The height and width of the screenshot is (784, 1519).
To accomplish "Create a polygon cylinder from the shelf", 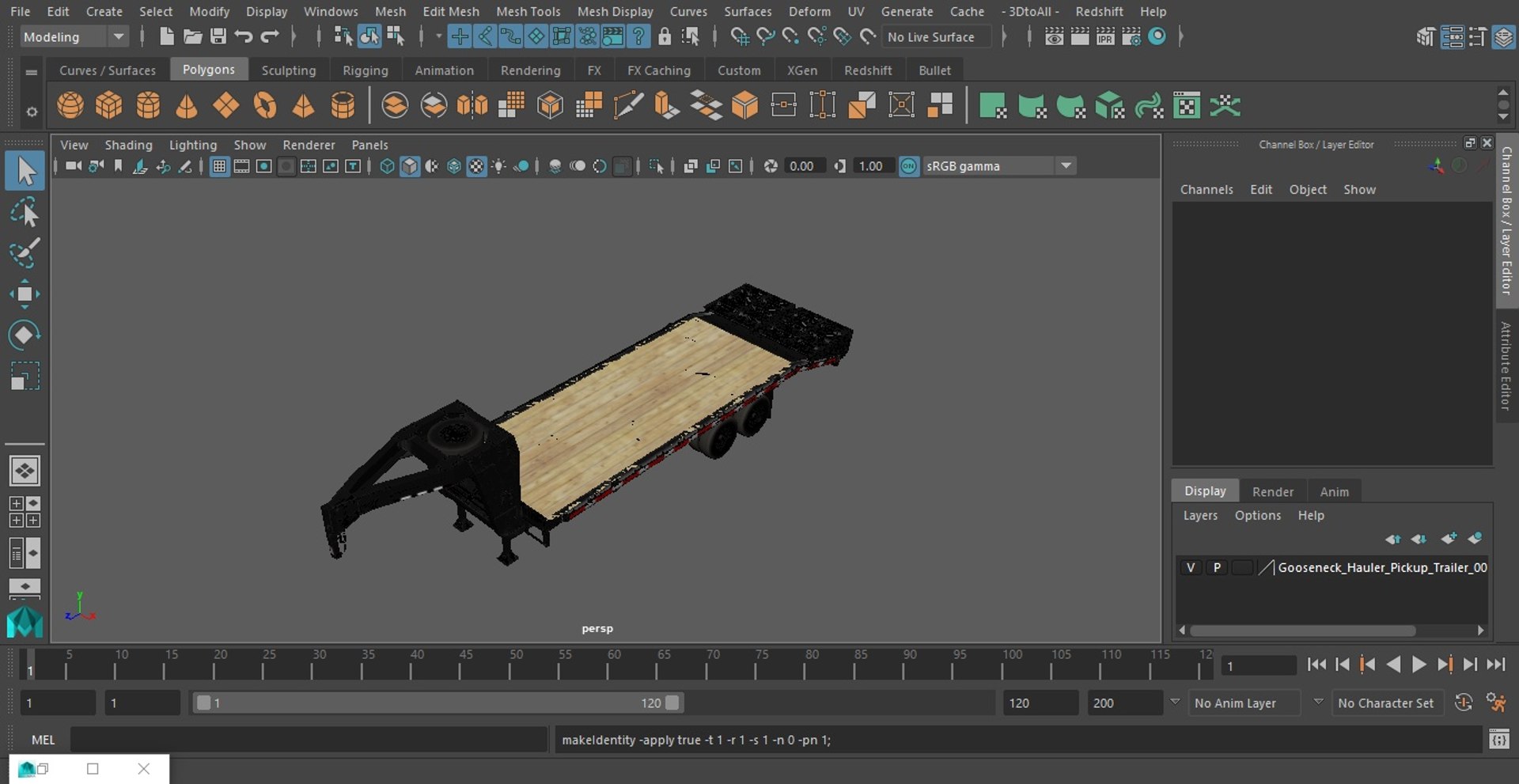I will click(x=148, y=105).
